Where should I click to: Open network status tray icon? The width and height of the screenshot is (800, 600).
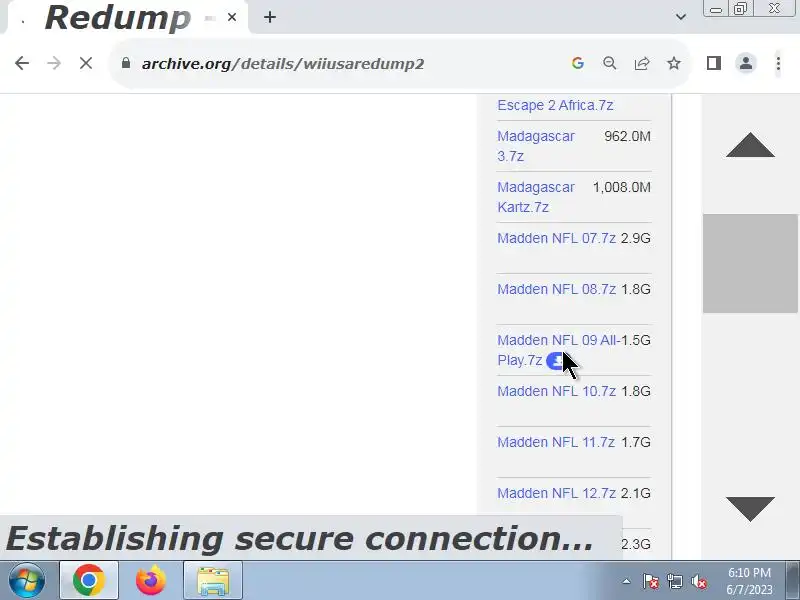click(x=674, y=581)
